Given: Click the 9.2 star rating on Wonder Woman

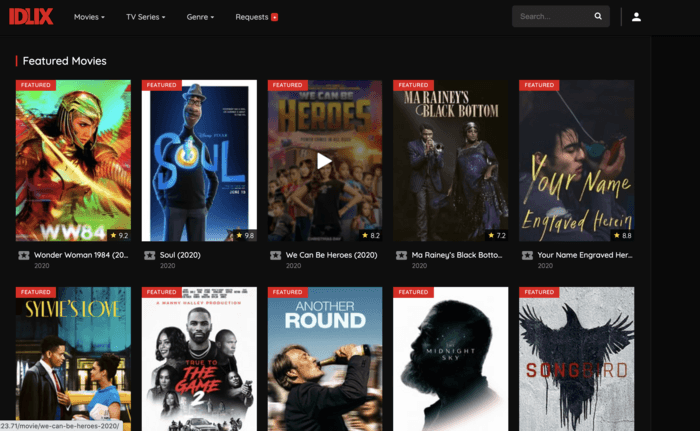Looking at the screenshot, I should click(x=119, y=235).
